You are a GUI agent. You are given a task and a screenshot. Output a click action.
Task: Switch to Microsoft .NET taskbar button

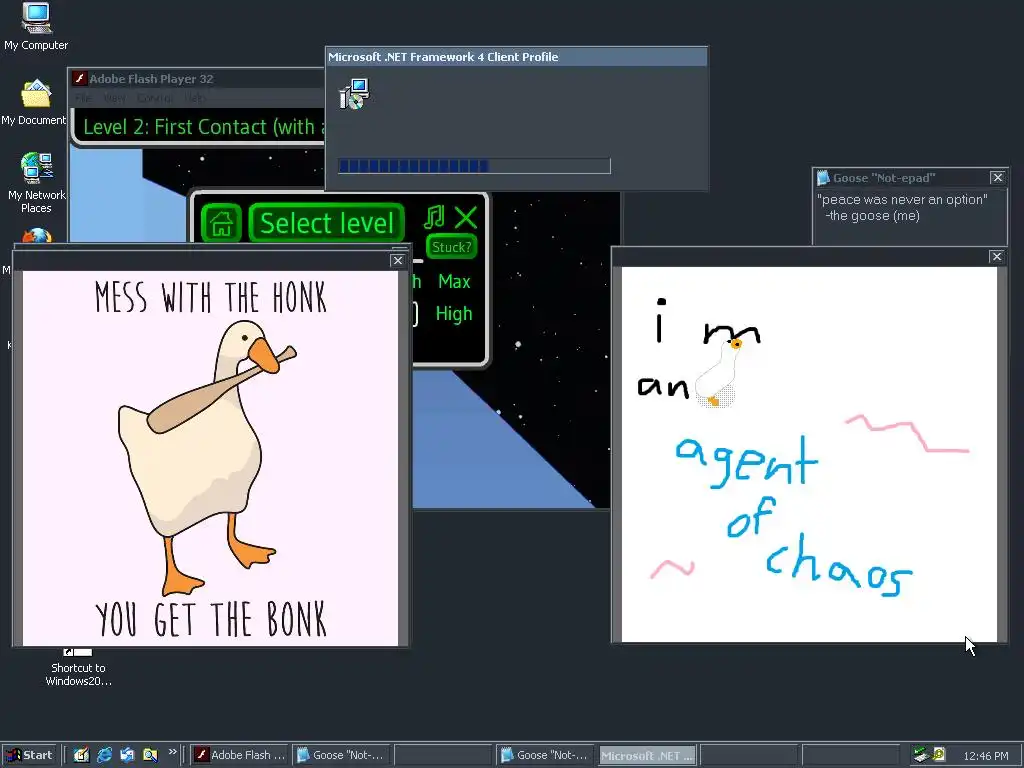click(647, 755)
